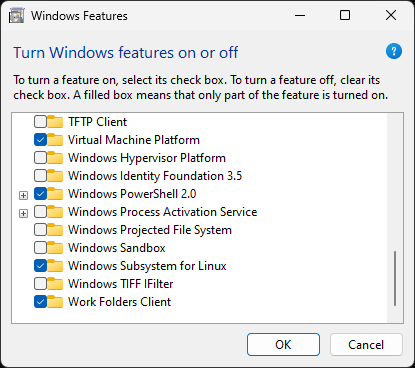Click the Windows Features title bar icon
415x368 pixels.
pos(16,16)
